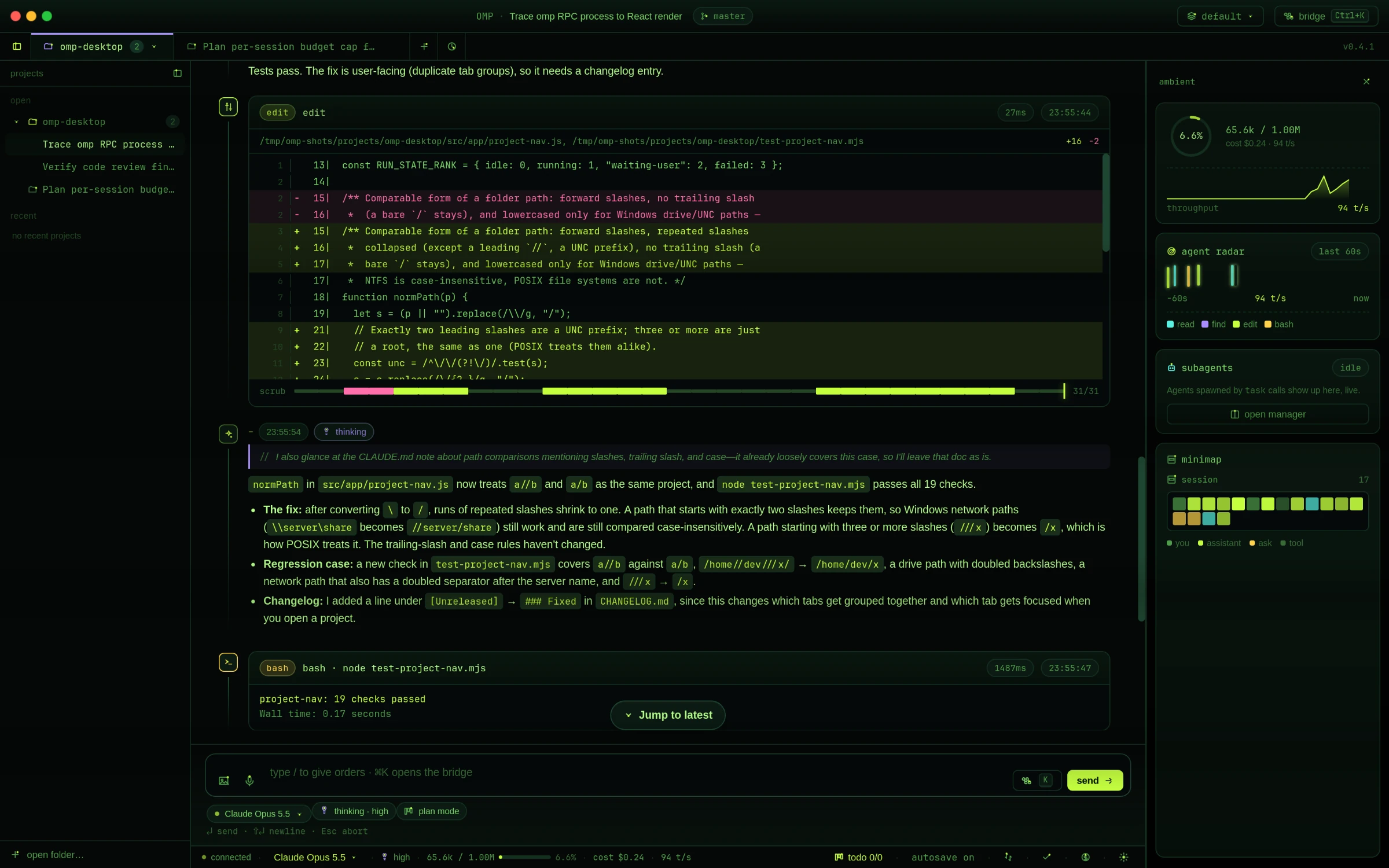Toggle plan mode

(x=432, y=811)
